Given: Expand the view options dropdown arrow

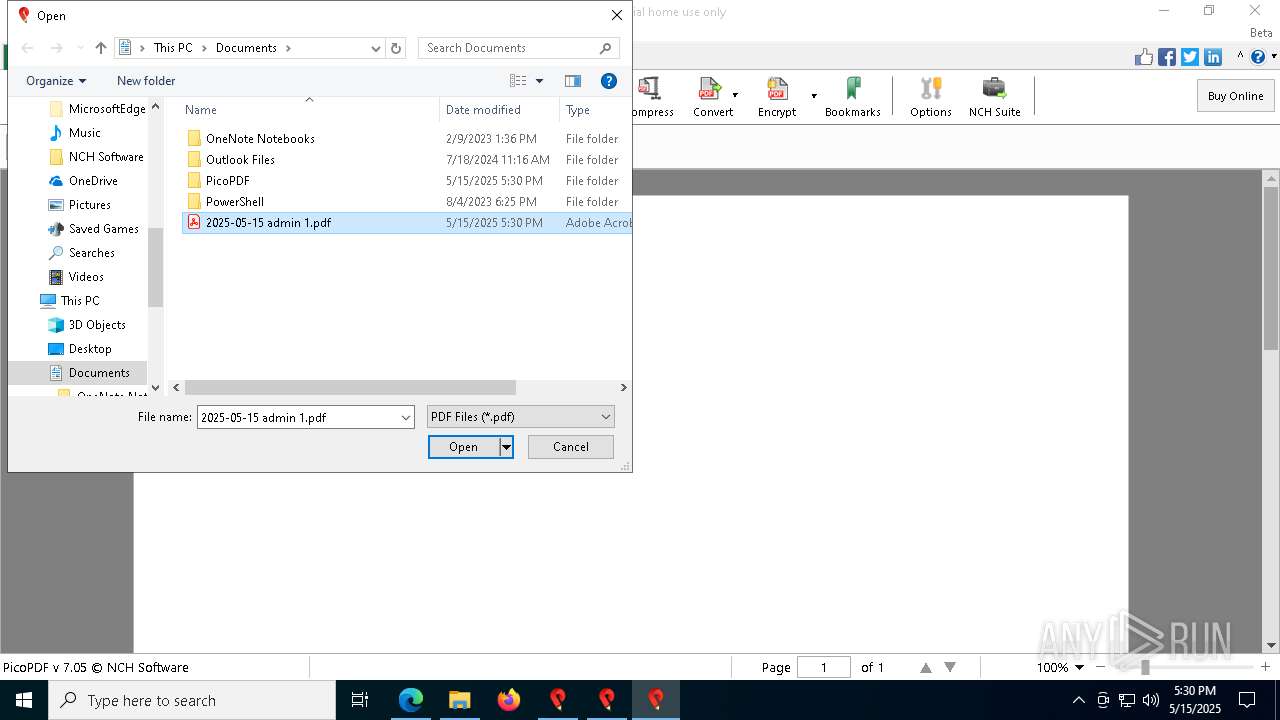Looking at the screenshot, I should pyautogui.click(x=539, y=81).
